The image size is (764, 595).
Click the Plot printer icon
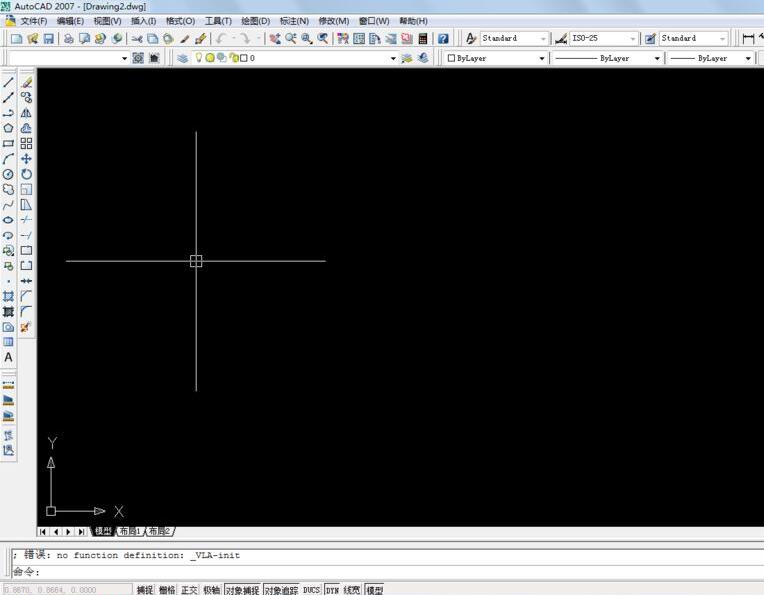pyautogui.click(x=69, y=38)
